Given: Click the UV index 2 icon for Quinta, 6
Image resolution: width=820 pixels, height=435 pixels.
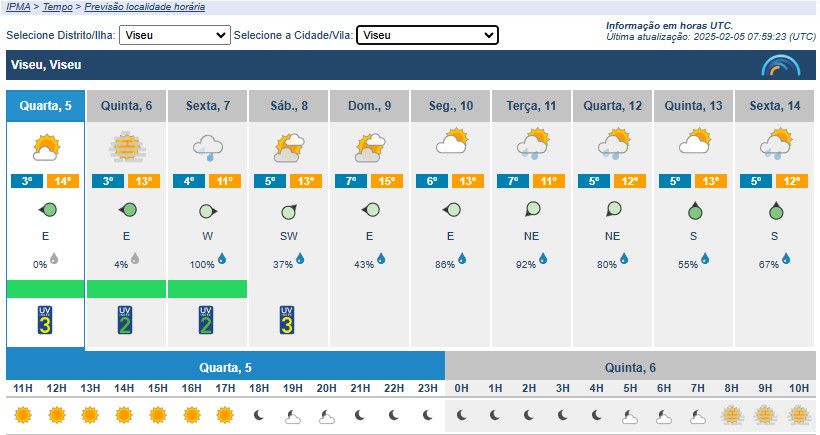Looking at the screenshot, I should (x=125, y=320).
